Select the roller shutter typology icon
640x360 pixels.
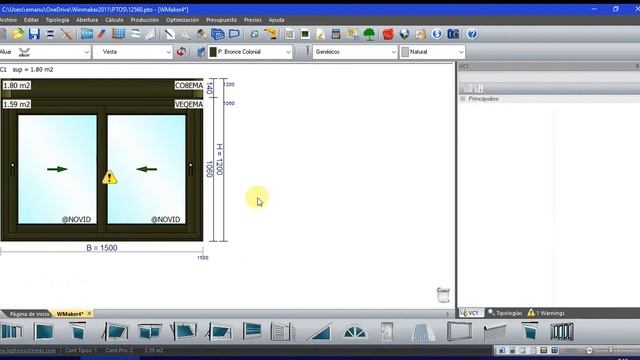495,332
